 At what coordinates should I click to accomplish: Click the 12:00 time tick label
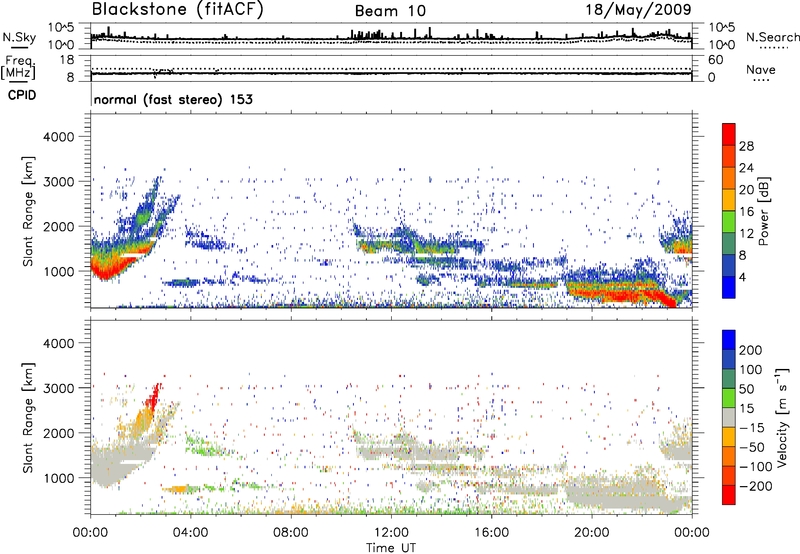[x=391, y=533]
